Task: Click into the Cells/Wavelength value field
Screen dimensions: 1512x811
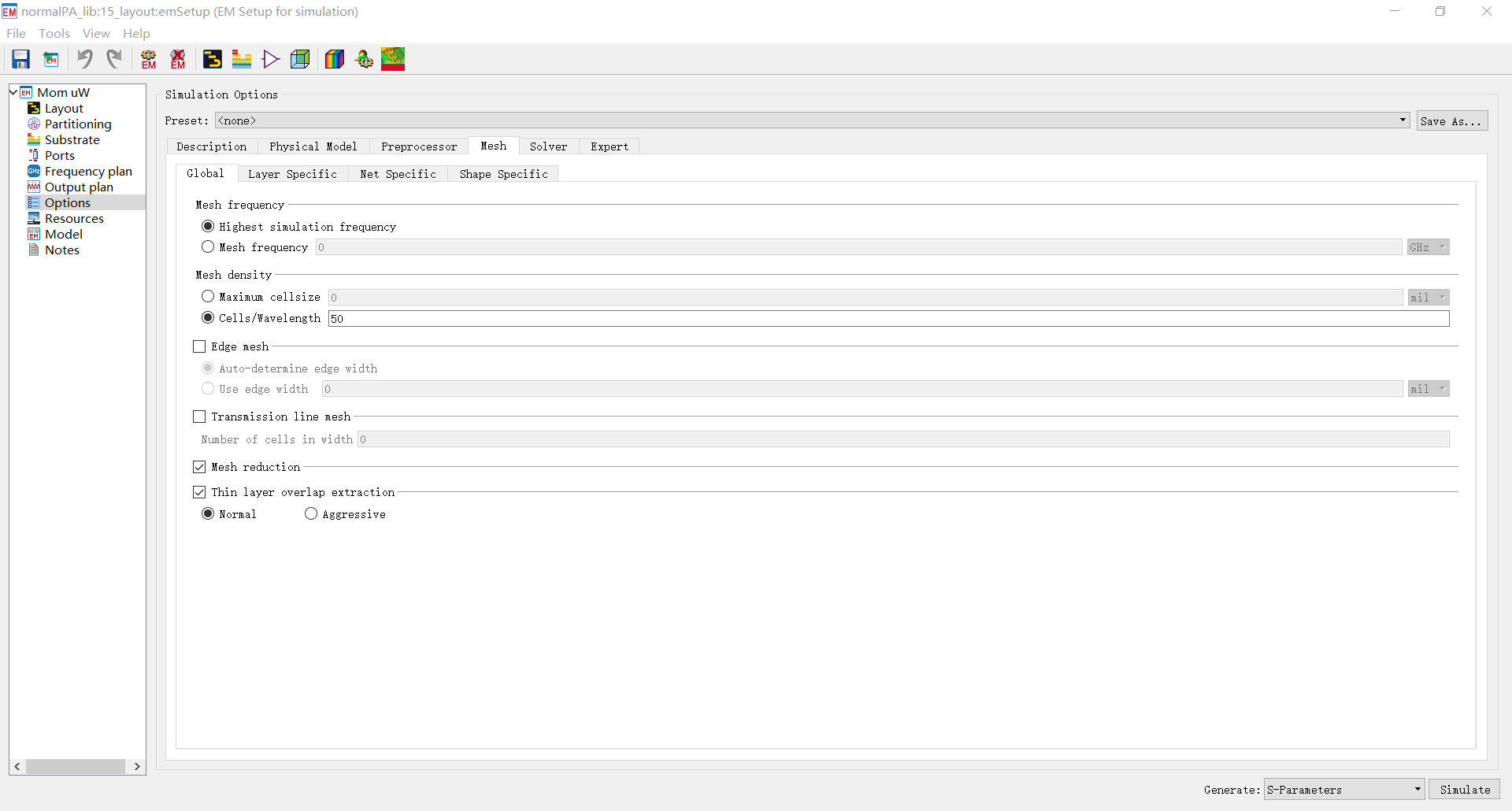Action: (889, 318)
